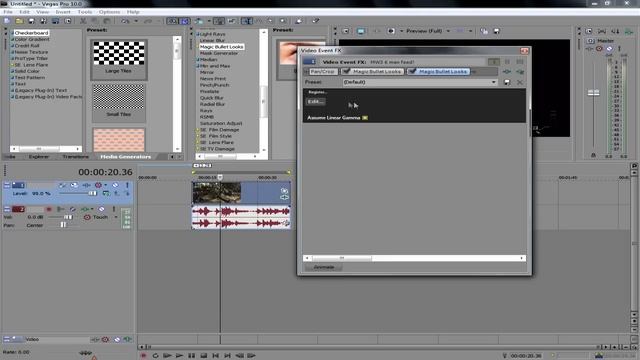This screenshot has height=360, width=640.
Task: Toggle the Auto Ripple toolbar icon
Action: [x=200, y=21]
